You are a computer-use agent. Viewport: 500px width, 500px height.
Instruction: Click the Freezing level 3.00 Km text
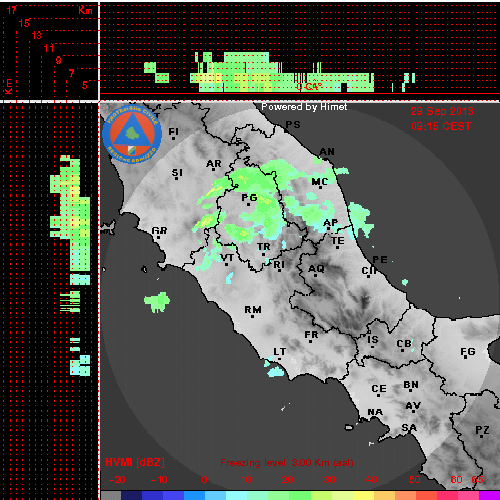click(x=287, y=463)
